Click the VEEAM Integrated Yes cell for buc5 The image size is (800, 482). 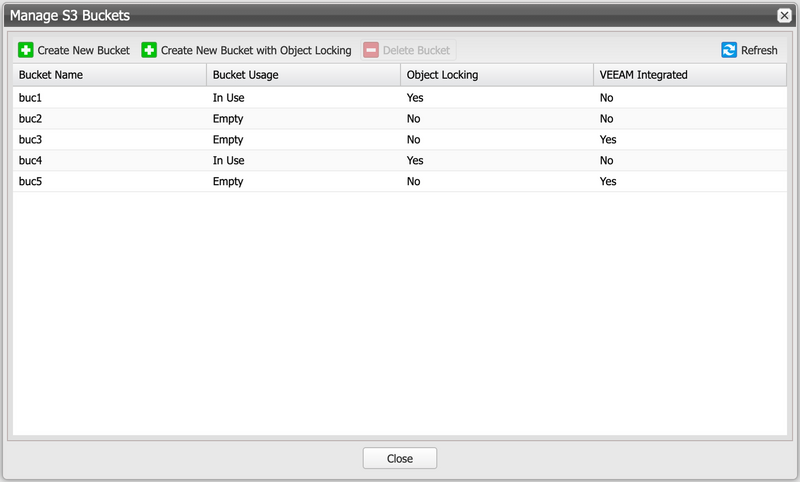(x=608, y=182)
